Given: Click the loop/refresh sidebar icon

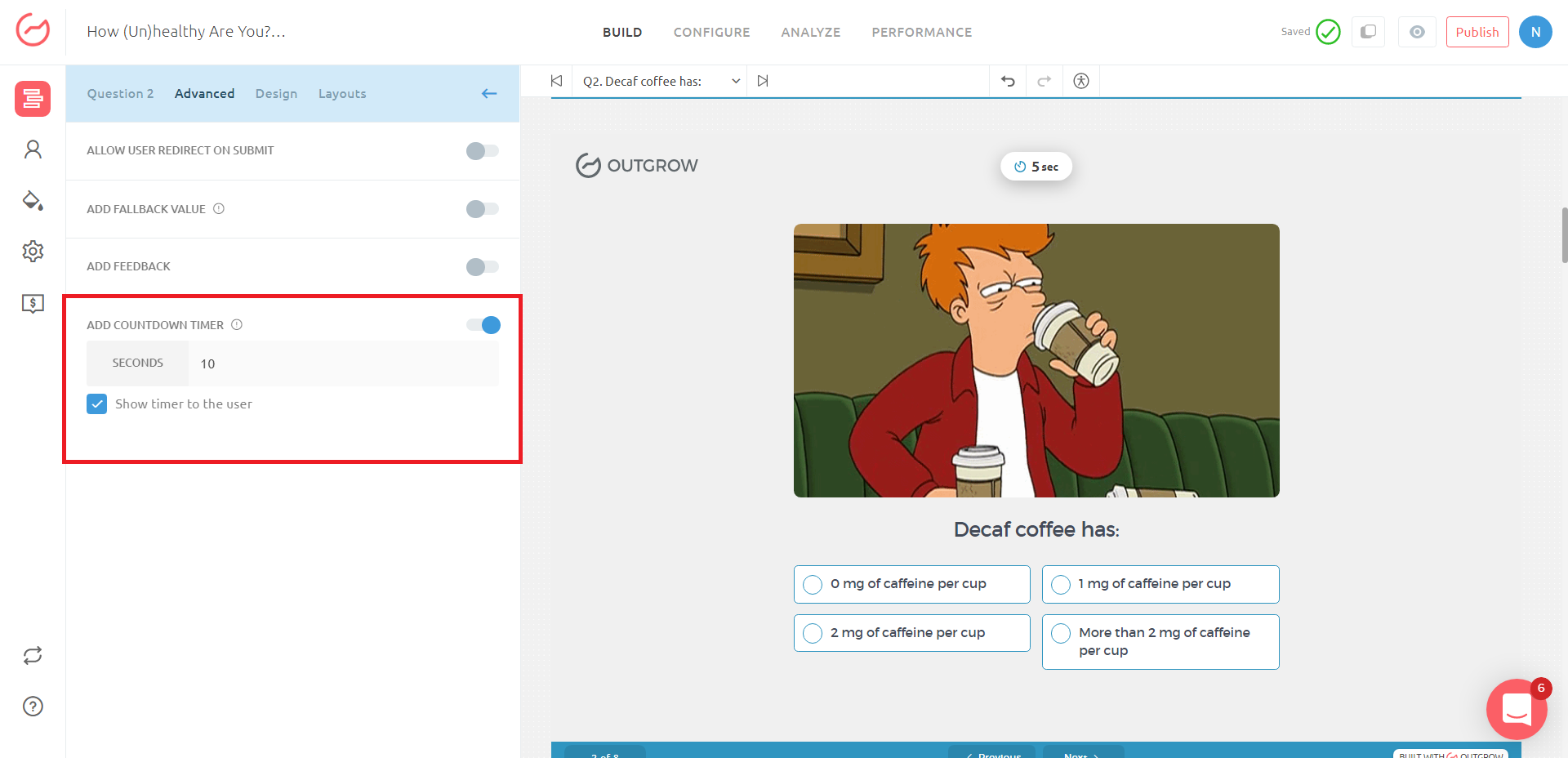Looking at the screenshot, I should (33, 656).
